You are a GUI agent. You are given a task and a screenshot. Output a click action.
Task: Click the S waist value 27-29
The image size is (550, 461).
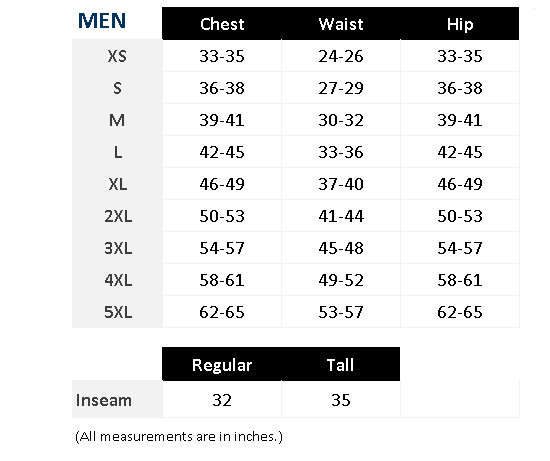coord(341,88)
